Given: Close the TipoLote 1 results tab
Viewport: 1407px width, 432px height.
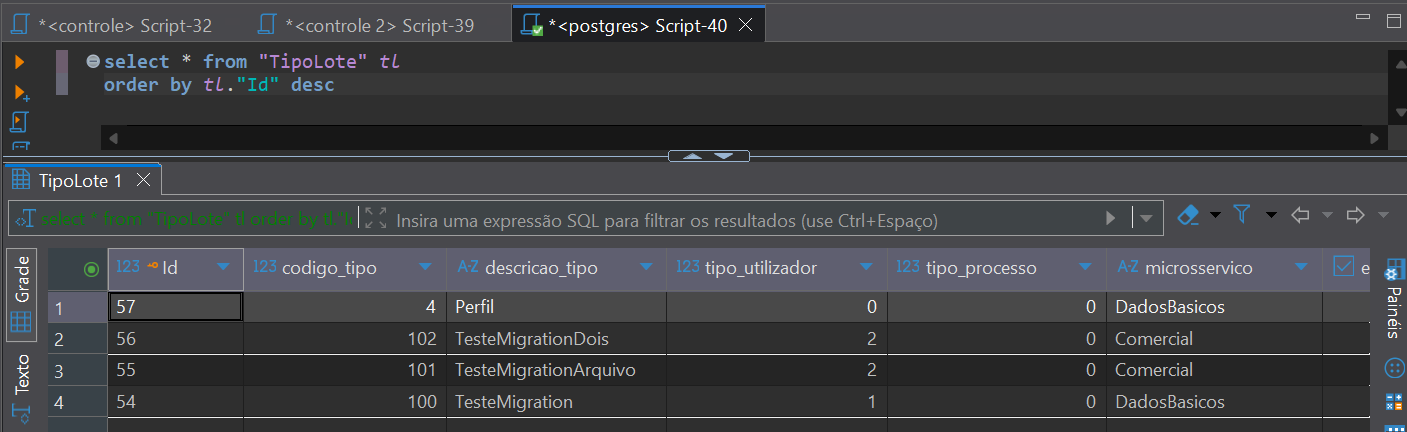Looking at the screenshot, I should pyautogui.click(x=143, y=181).
